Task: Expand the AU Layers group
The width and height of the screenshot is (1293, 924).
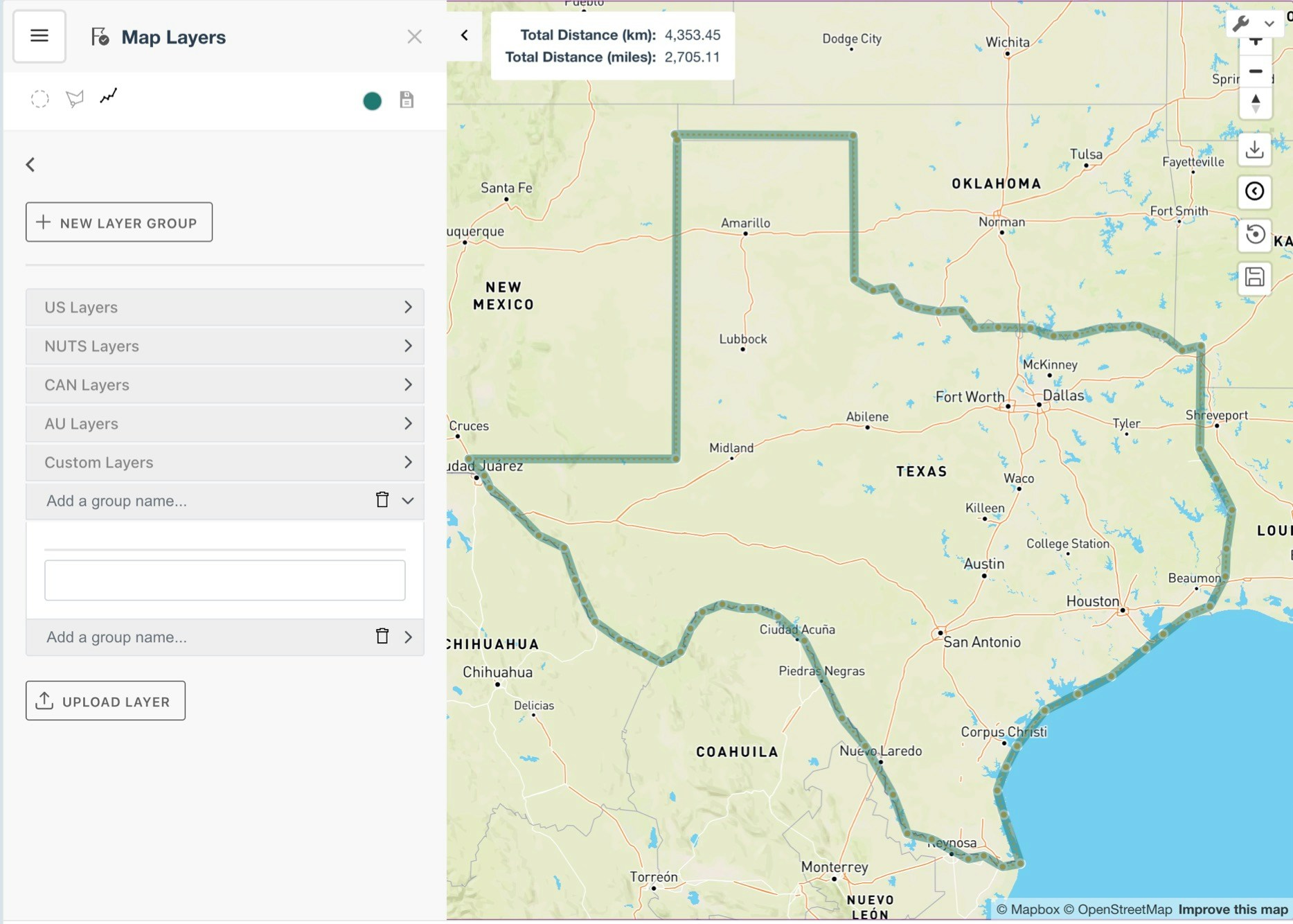Action: pyautogui.click(x=224, y=423)
